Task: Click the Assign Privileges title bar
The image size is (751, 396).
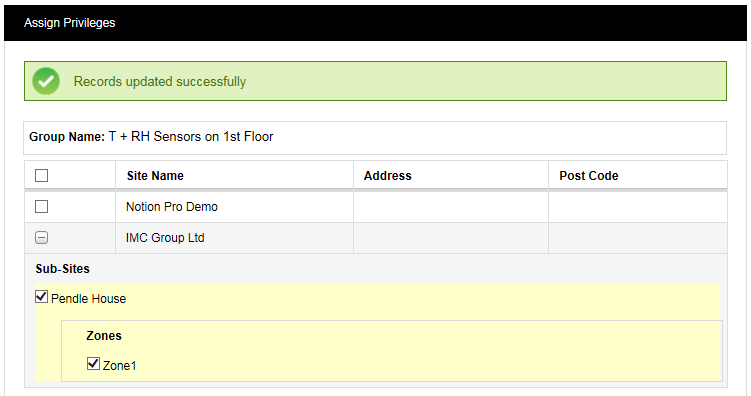Action: (375, 23)
